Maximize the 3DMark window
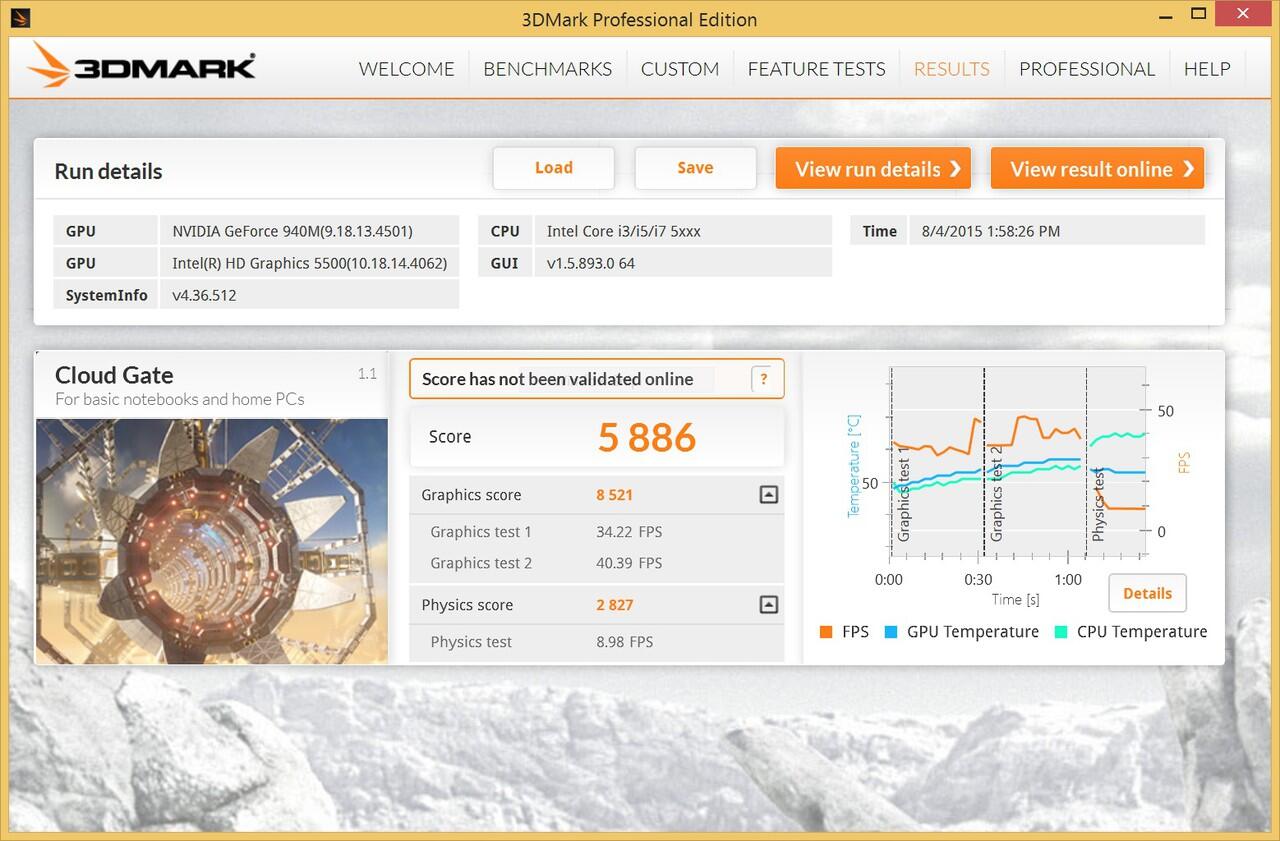Screen dimensions: 1280x841 (1200, 15)
